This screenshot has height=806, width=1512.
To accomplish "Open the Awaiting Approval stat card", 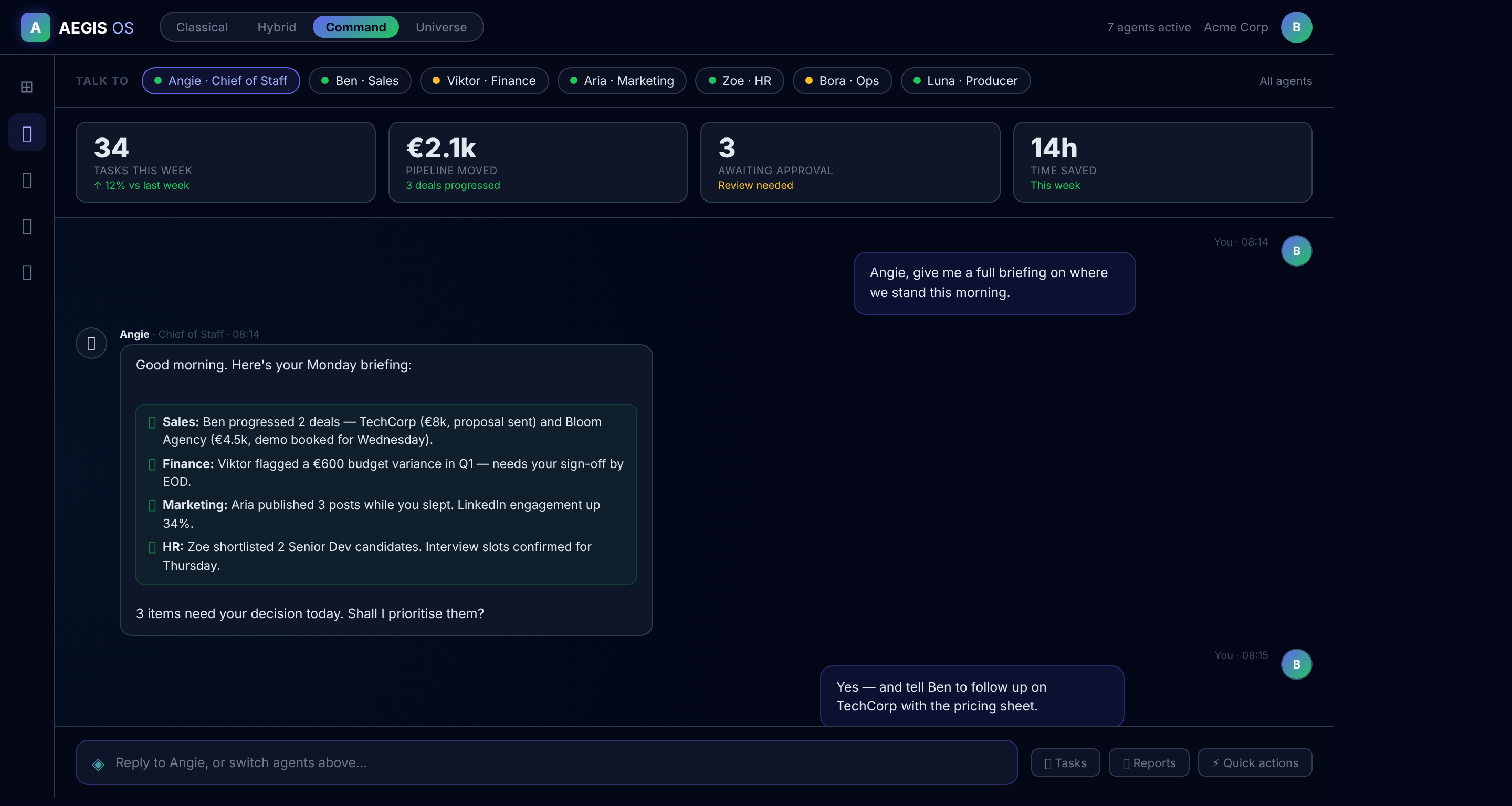I will [849, 163].
